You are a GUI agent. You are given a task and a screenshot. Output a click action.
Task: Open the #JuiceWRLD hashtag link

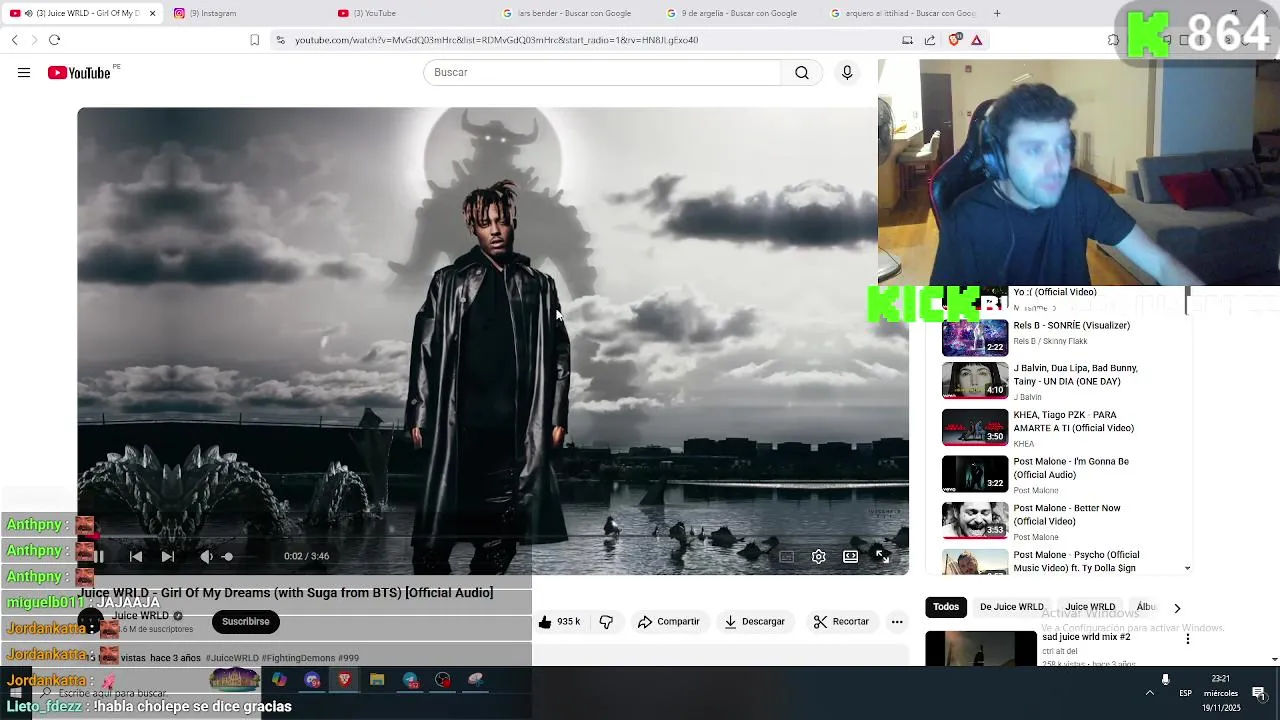click(232, 658)
